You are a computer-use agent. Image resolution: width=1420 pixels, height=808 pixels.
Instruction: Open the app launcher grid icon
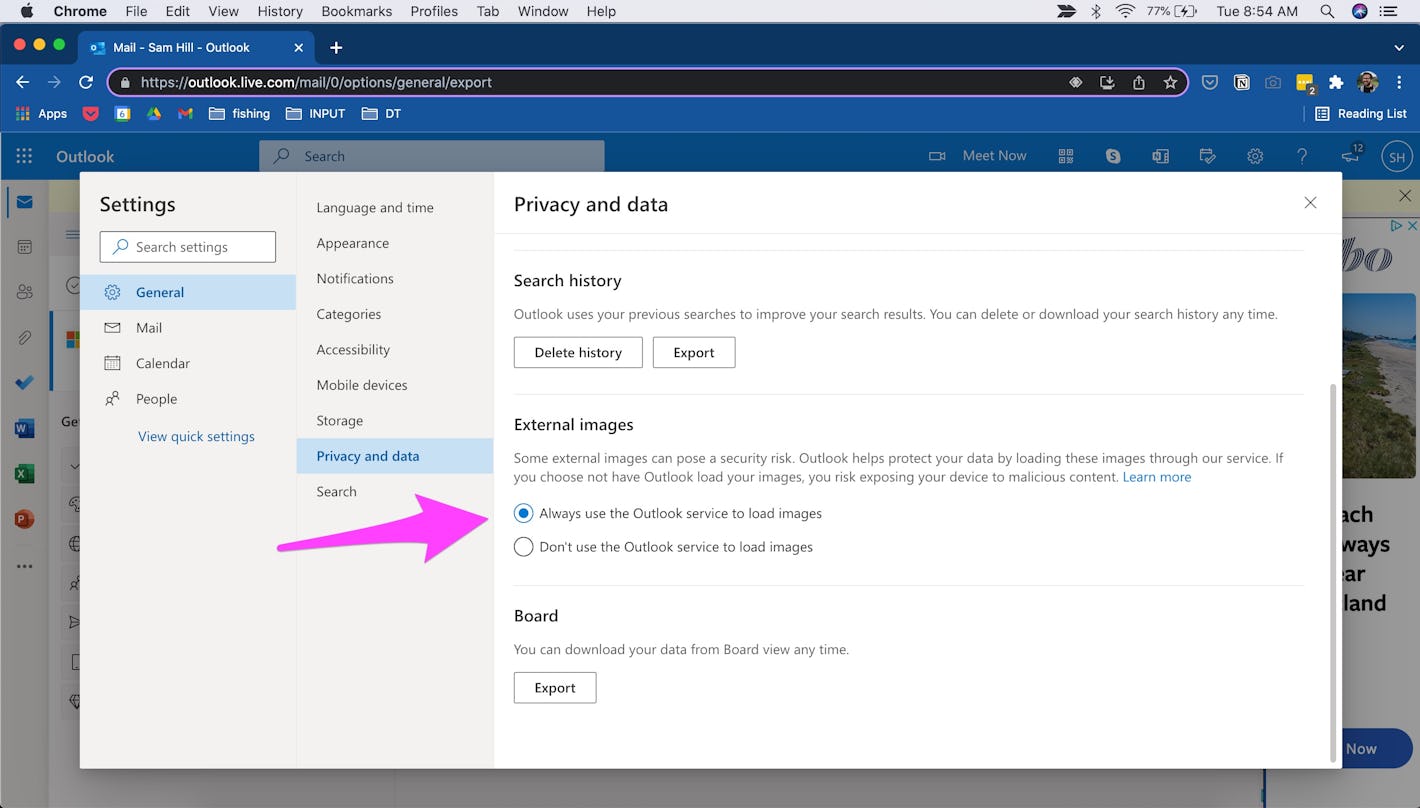click(x=23, y=156)
